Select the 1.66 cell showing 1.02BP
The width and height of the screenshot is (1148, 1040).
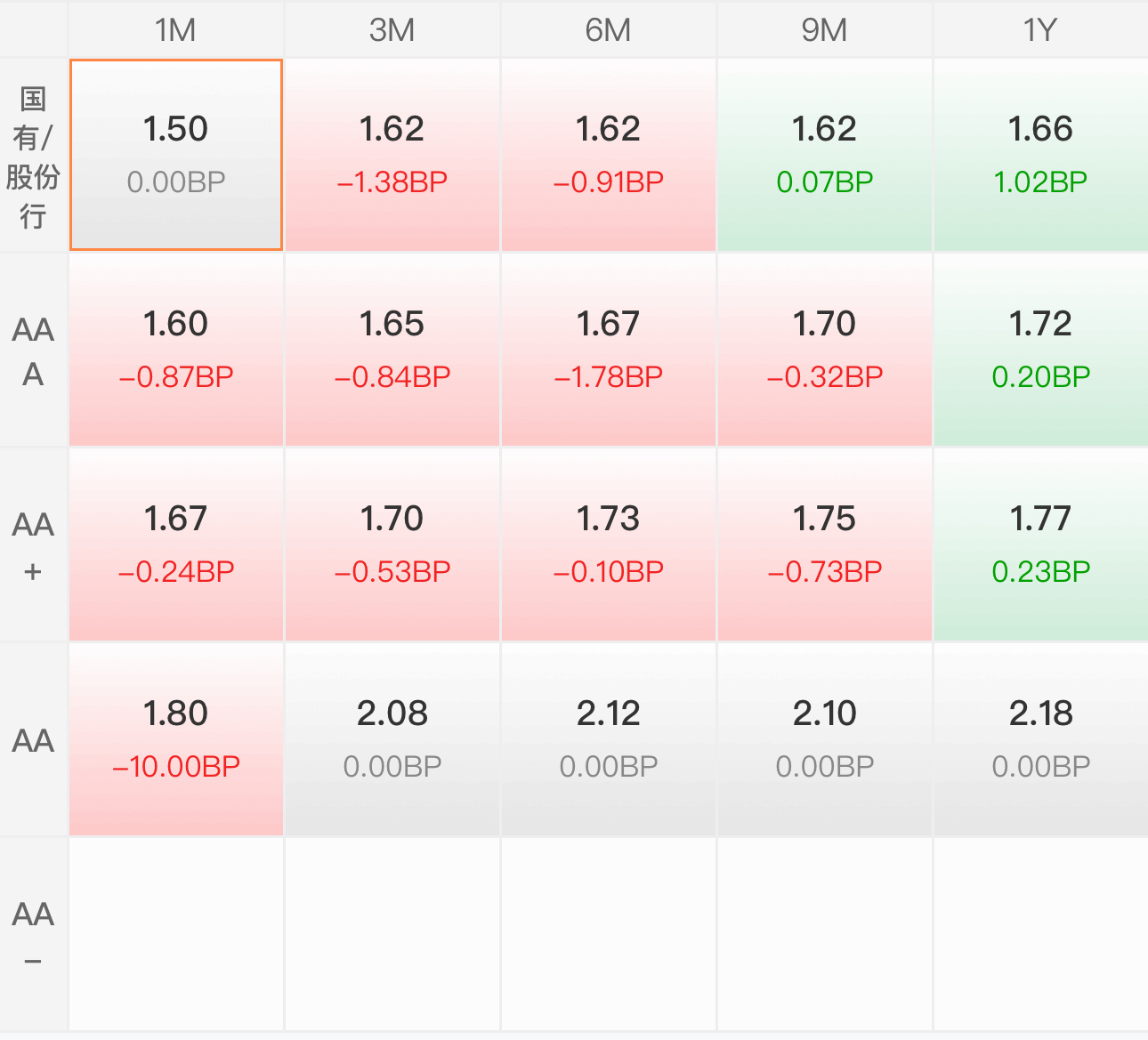coord(1041,156)
